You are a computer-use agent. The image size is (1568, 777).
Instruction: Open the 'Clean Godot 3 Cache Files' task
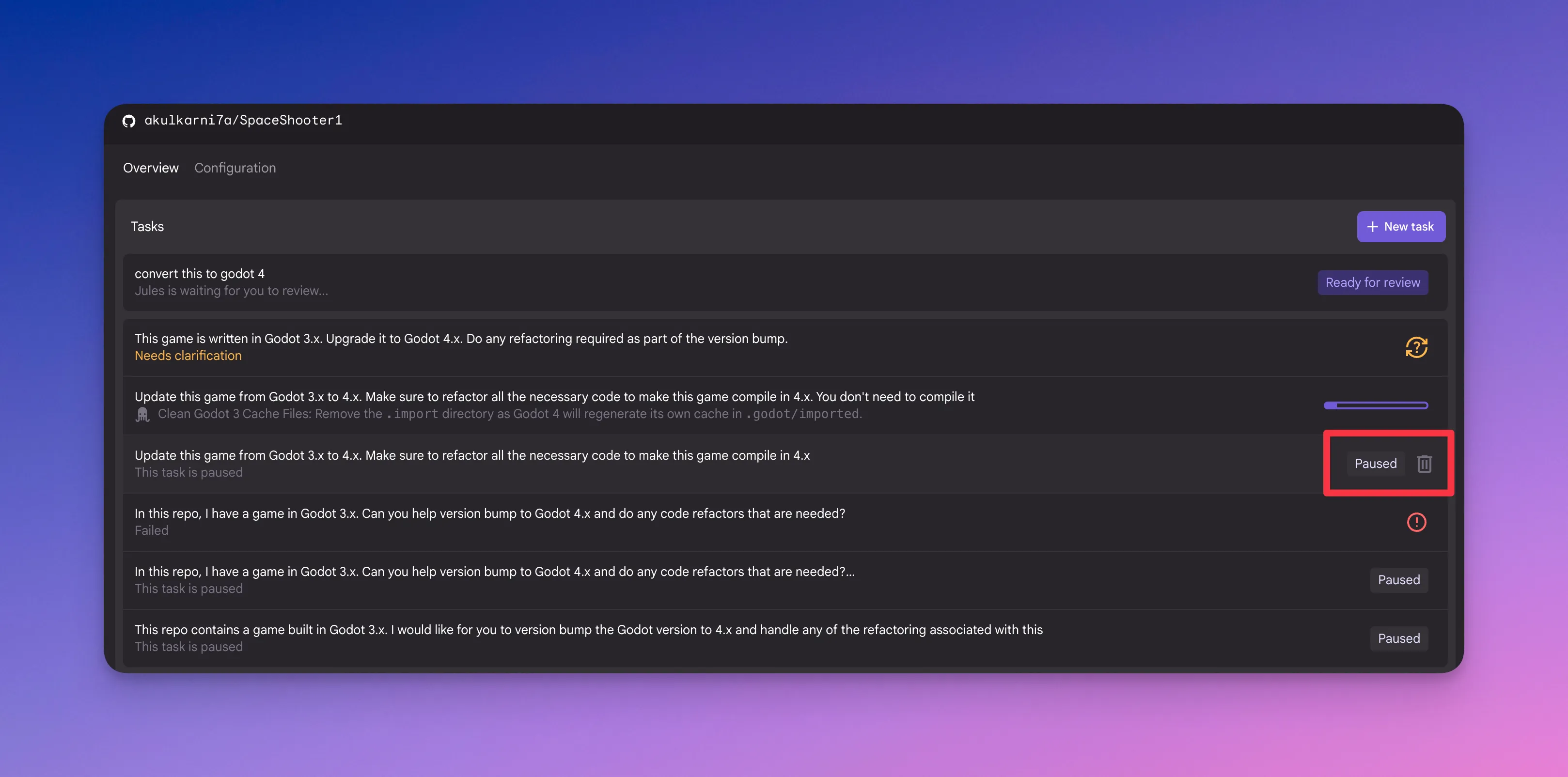pyautogui.click(x=554, y=397)
